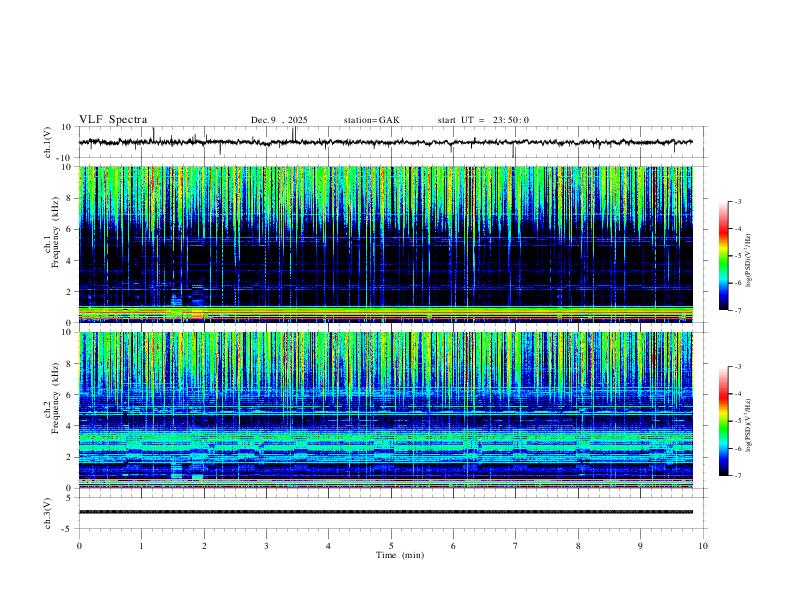Click the "2" kHz tick on the ch.2 spectrogram
The image size is (792, 612).
coord(70,457)
